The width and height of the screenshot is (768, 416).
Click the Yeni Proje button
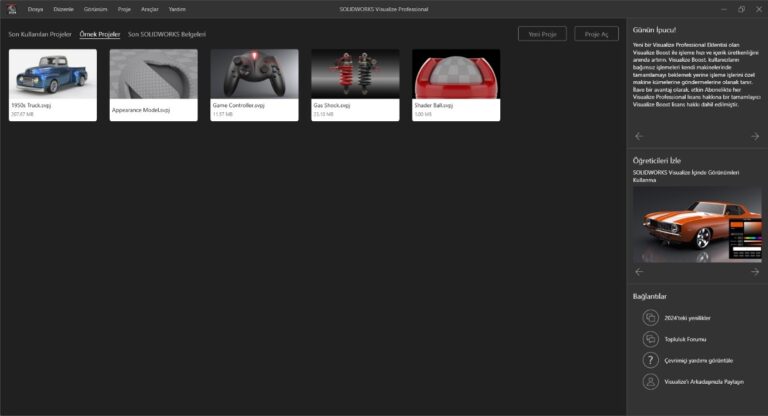(542, 34)
